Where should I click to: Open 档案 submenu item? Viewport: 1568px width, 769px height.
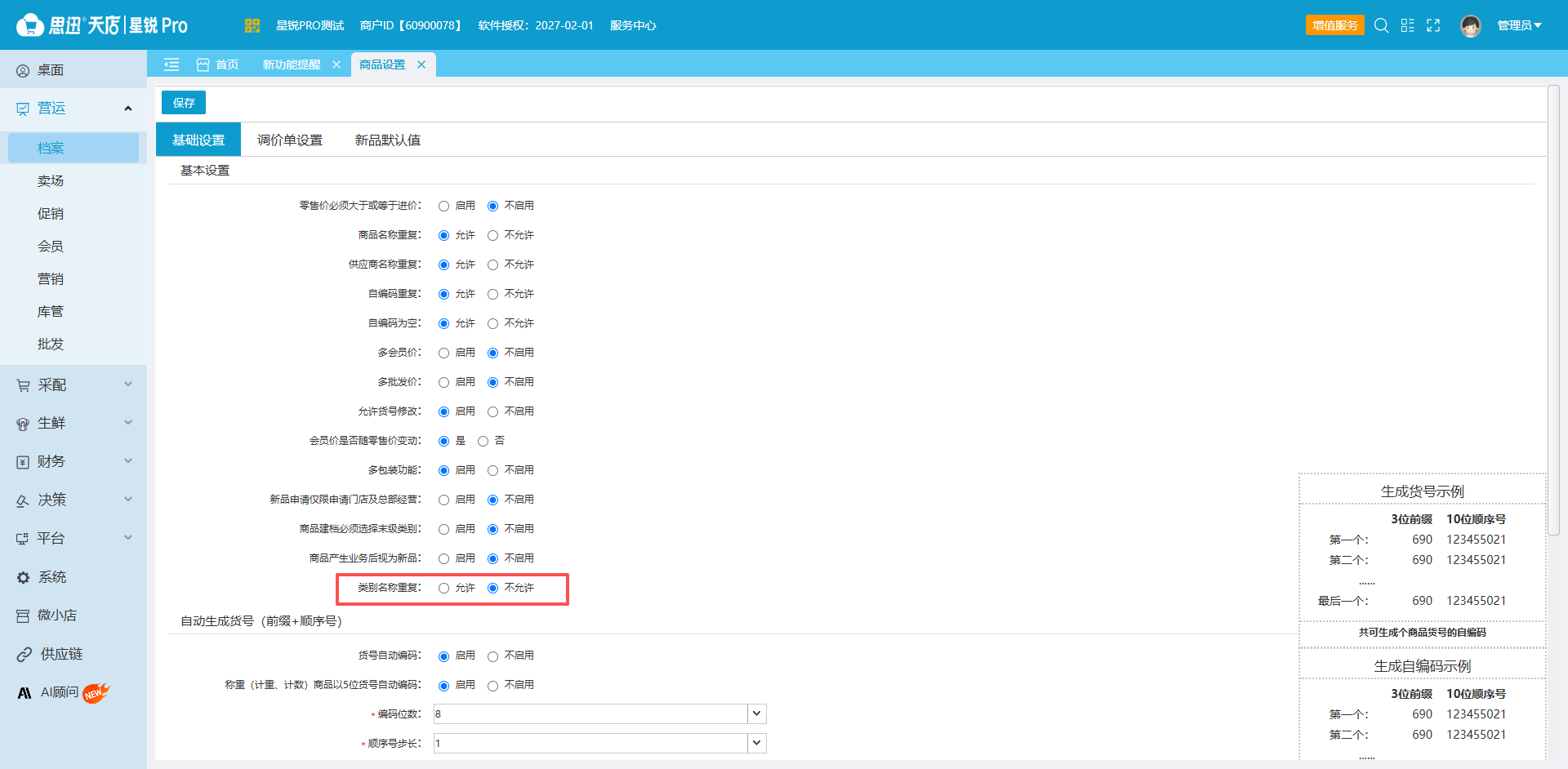pos(73,148)
